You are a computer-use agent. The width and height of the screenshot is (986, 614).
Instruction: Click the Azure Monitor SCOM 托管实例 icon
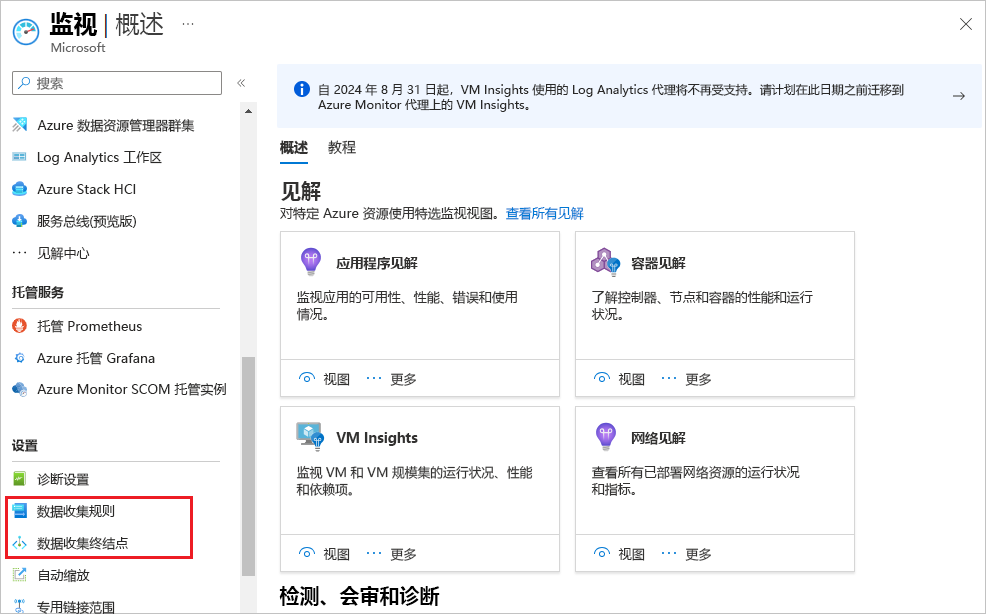pyautogui.click(x=19, y=389)
